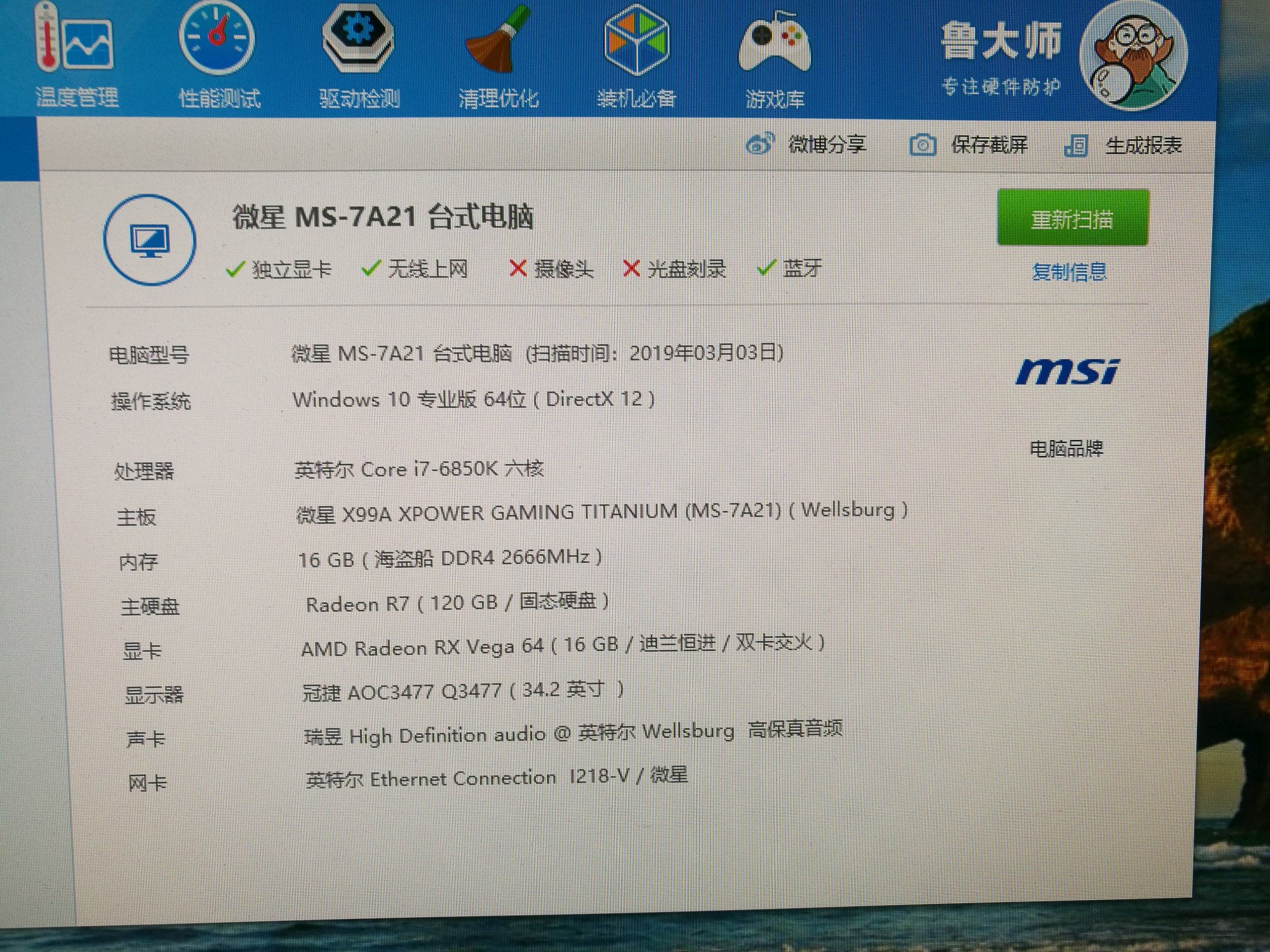Click the X99A XPOWER GAMING TITANIUM value

pos(602,512)
